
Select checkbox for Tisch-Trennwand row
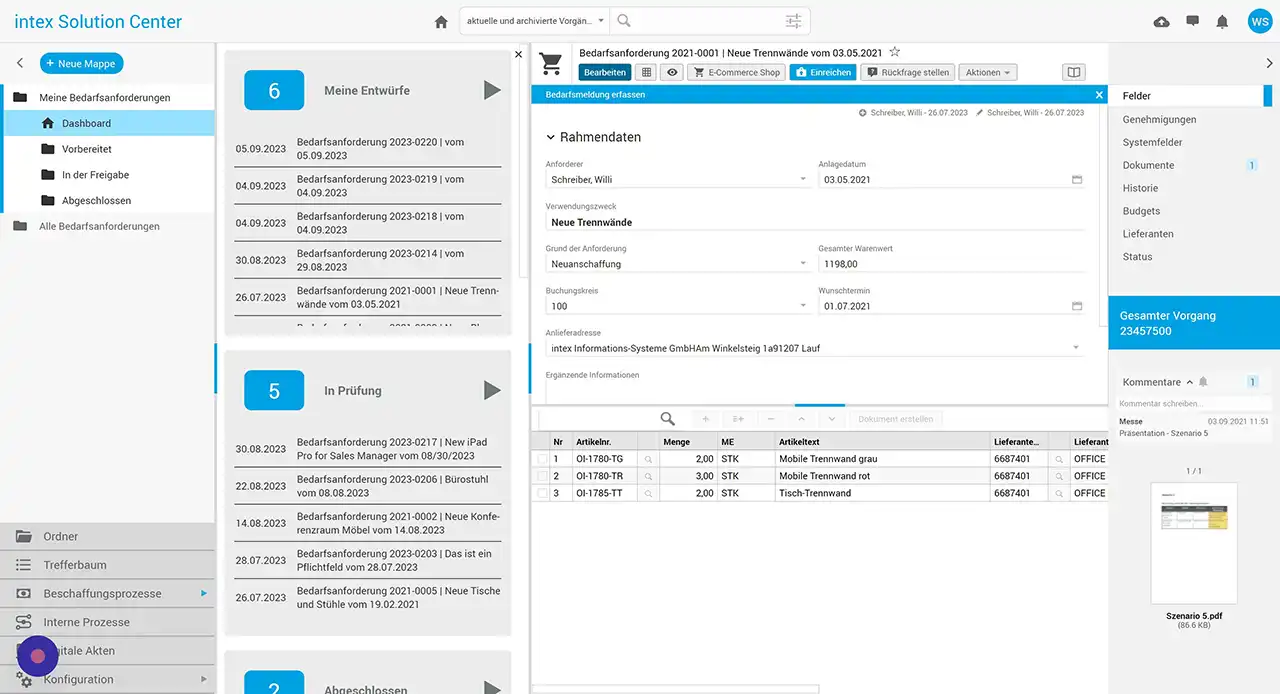point(542,493)
